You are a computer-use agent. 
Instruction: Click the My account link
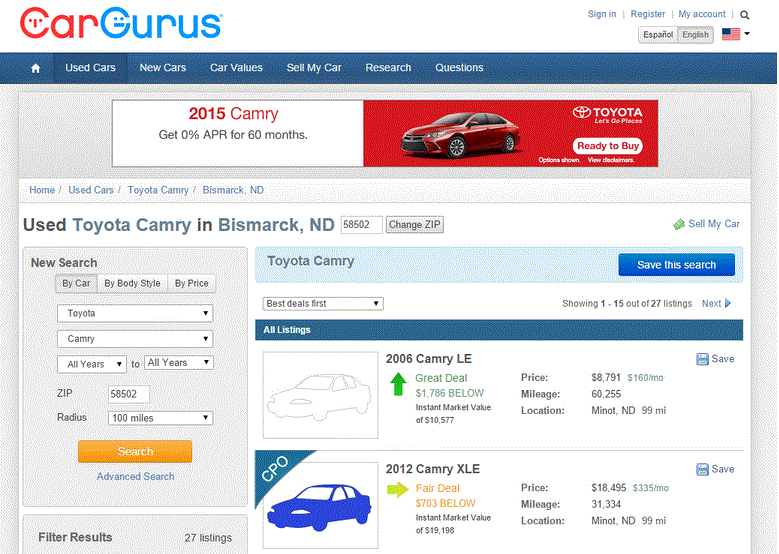pyautogui.click(x=701, y=14)
